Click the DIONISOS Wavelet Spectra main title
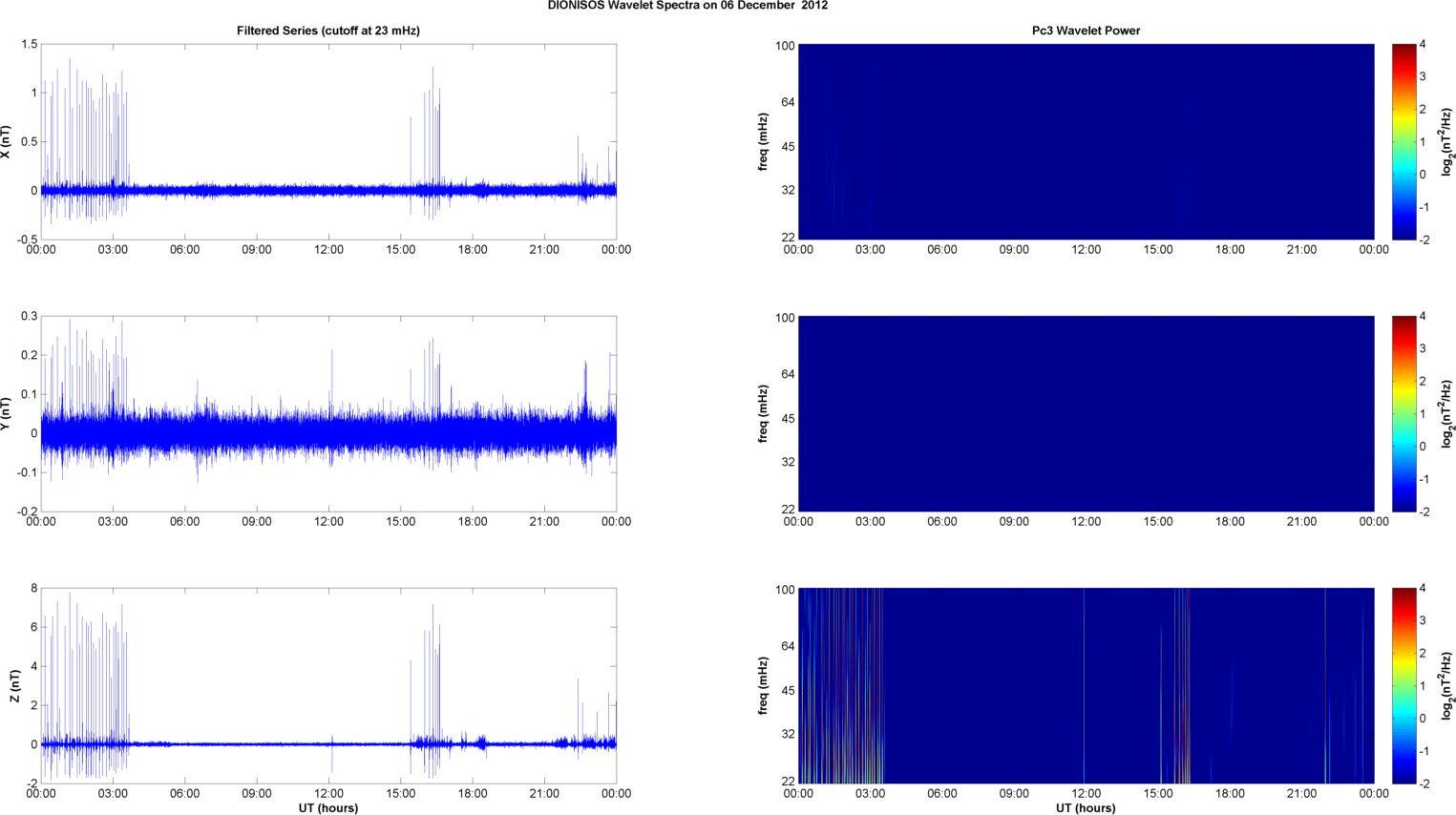Image resolution: width=1456 pixels, height=815 pixels. pyautogui.click(x=687, y=6)
